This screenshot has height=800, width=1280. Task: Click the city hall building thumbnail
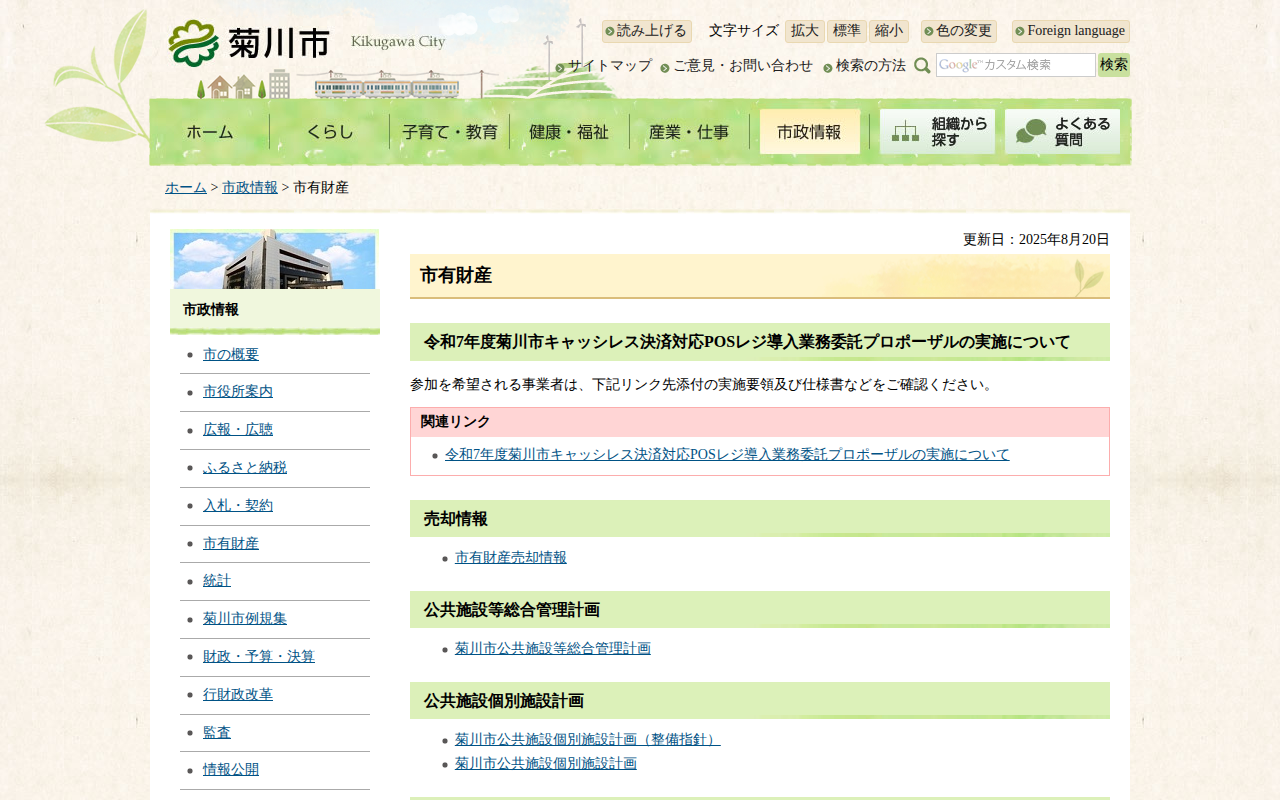point(274,260)
